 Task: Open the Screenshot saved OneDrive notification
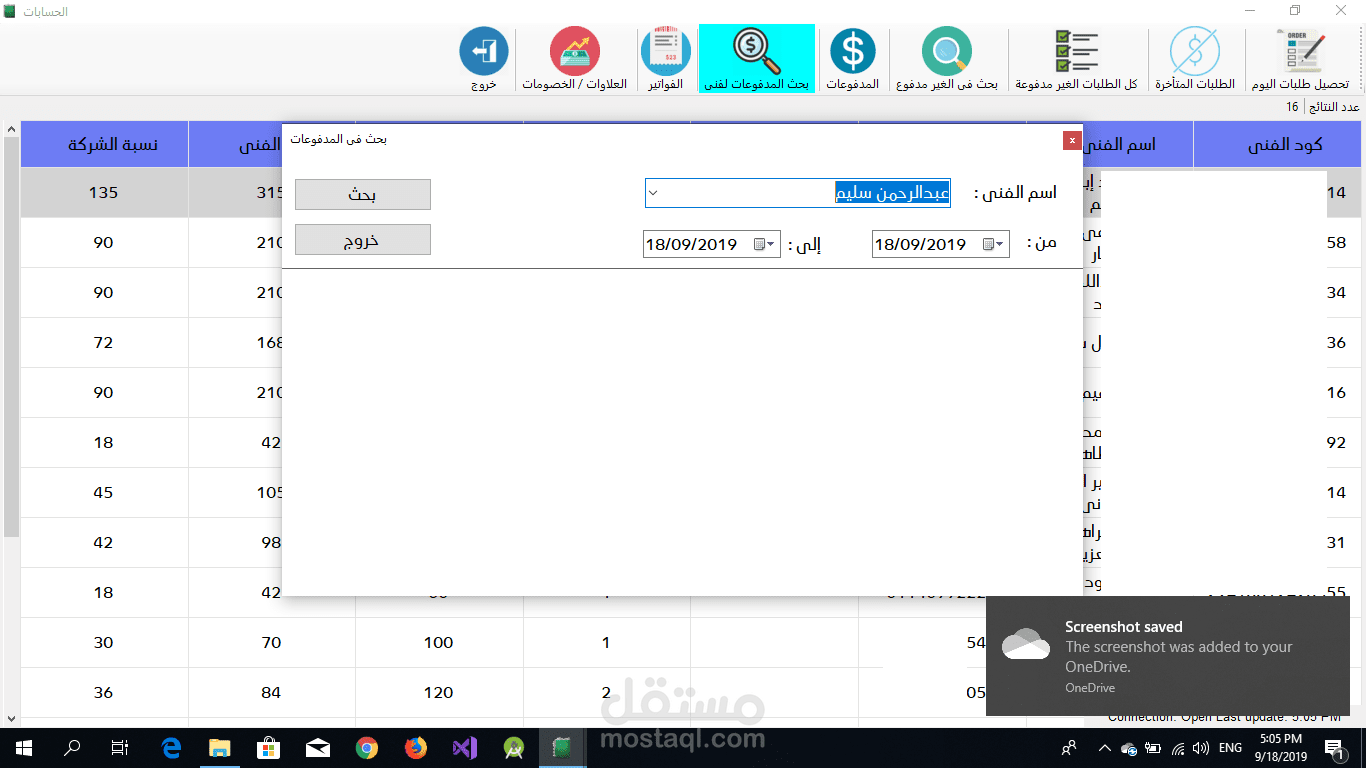[1167, 656]
